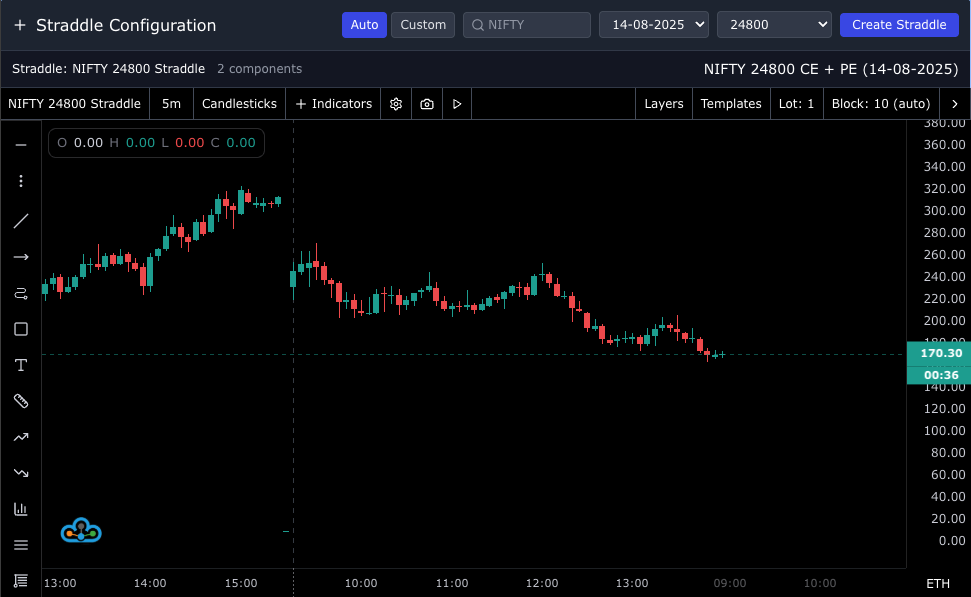Viewport: 971px width, 597px height.
Task: Click the Create Straddle button
Action: pos(899,25)
